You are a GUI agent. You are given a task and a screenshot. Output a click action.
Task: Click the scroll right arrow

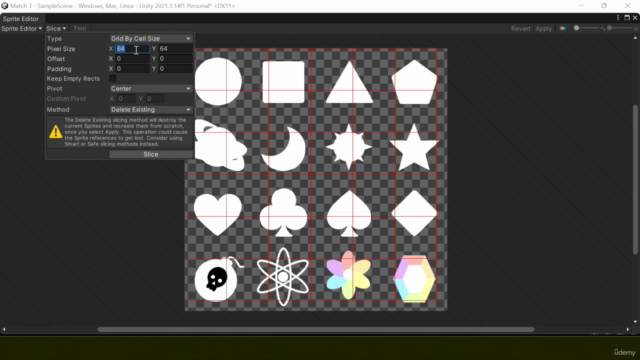(628, 329)
